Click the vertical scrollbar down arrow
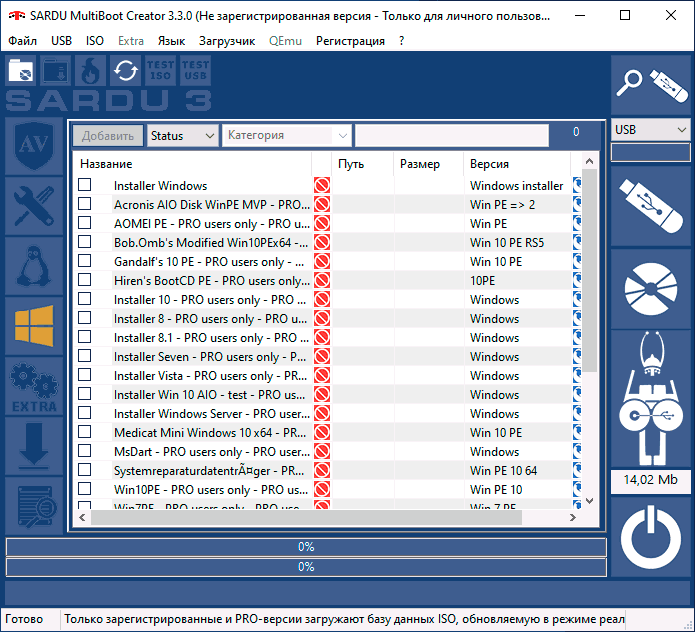Screen dimensions: 695x632 coord(589,499)
